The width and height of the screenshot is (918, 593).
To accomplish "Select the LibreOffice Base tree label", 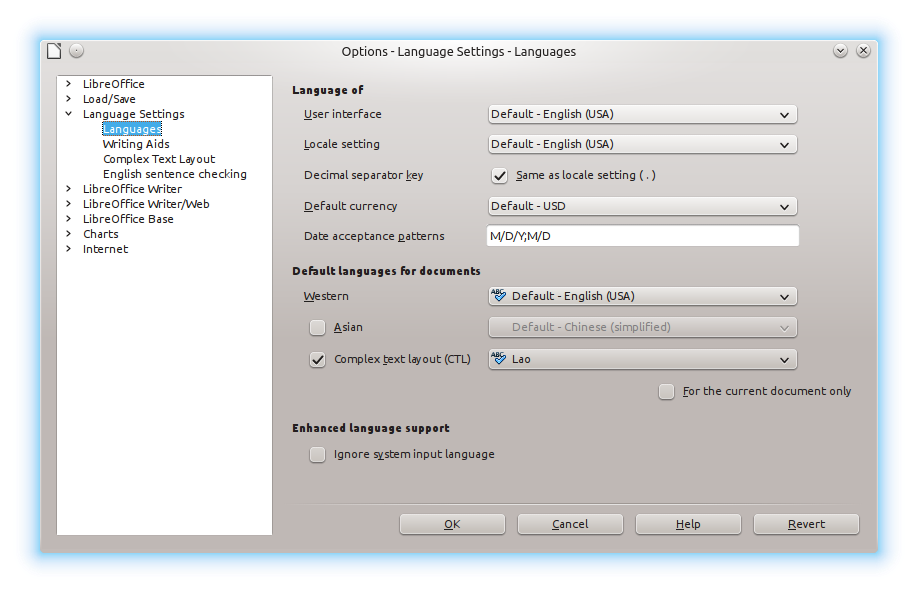I will pyautogui.click(x=128, y=219).
